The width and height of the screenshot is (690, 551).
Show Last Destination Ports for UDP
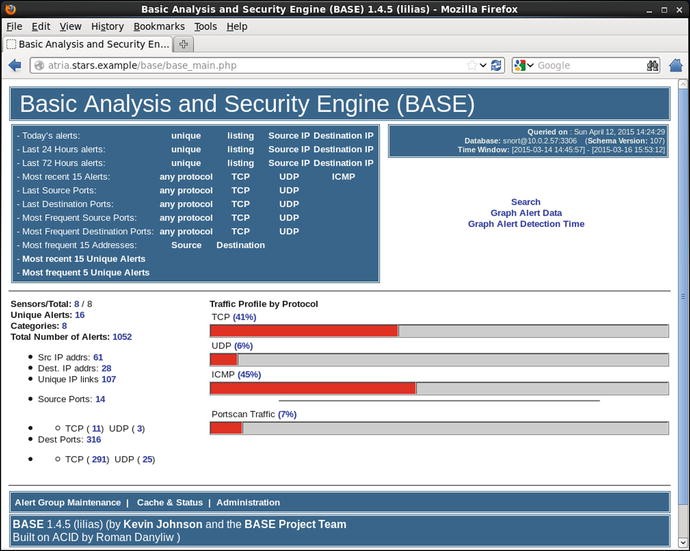pos(289,204)
